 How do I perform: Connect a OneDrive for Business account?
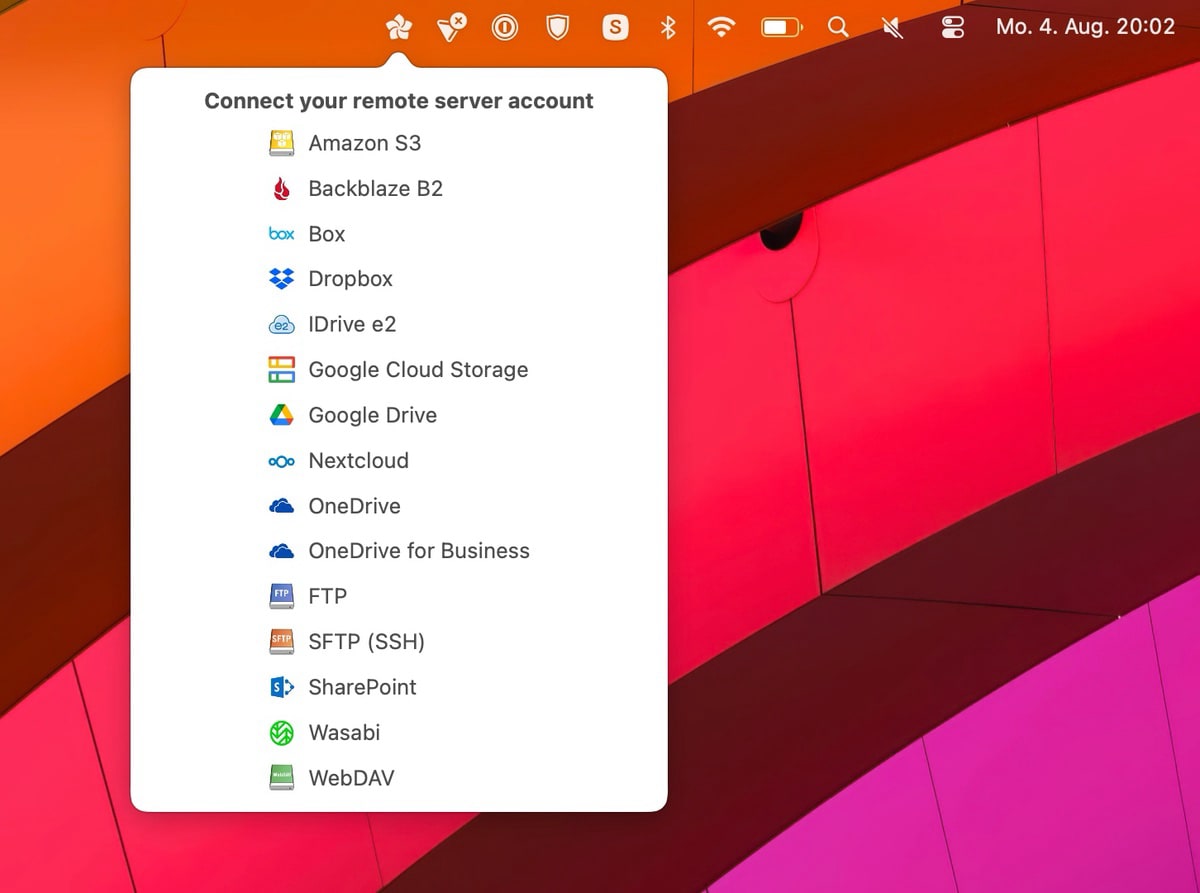click(418, 551)
